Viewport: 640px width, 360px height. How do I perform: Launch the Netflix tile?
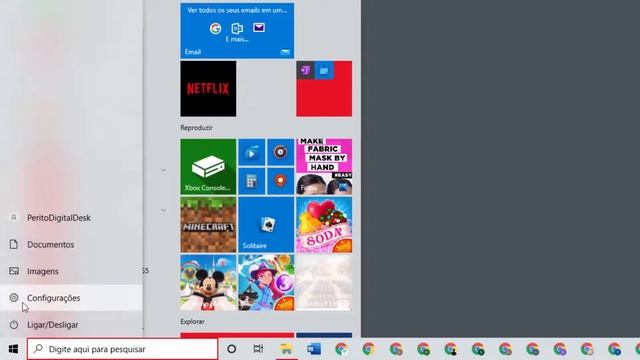coord(208,89)
